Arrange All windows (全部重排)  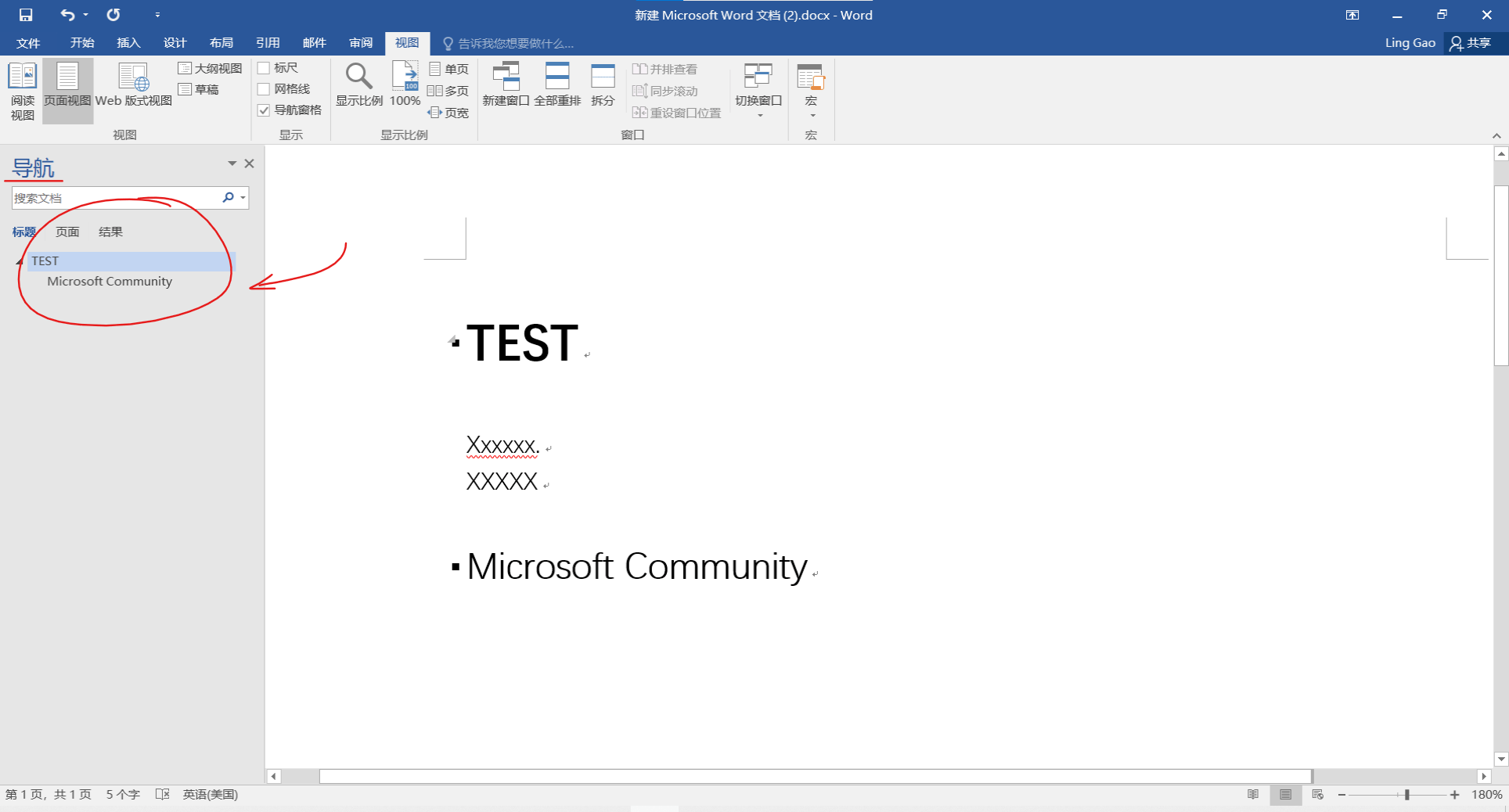point(557,85)
